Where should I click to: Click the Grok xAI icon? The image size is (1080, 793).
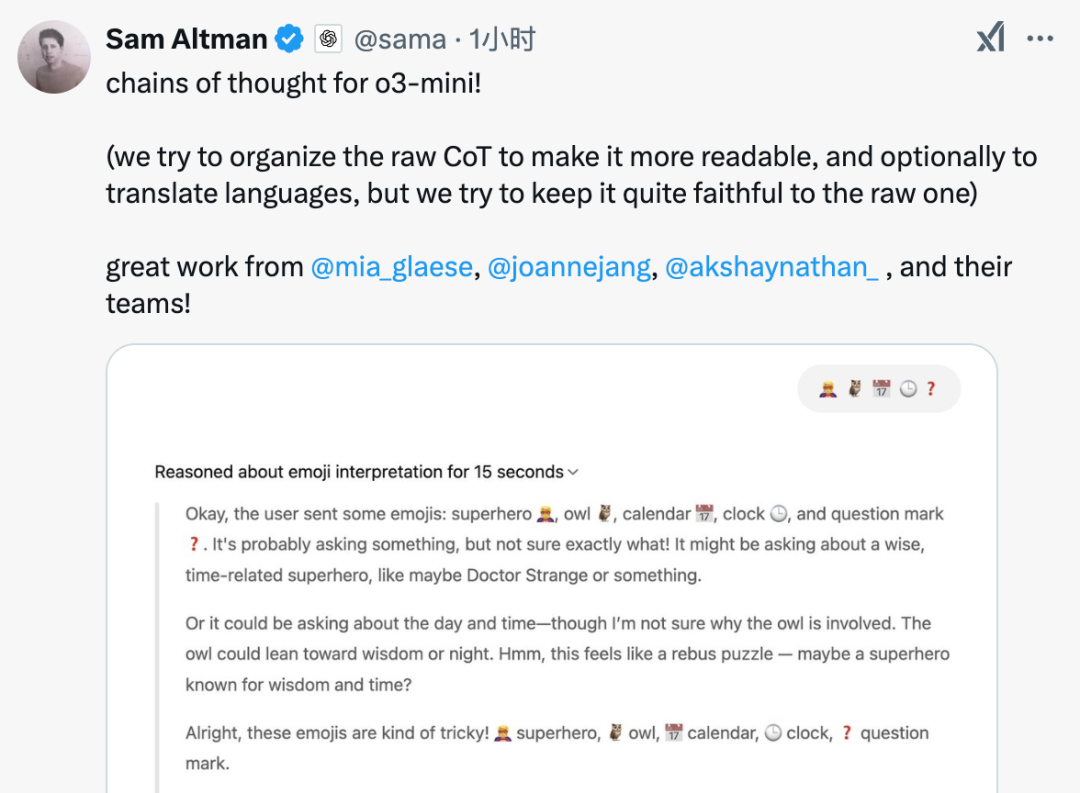990,37
